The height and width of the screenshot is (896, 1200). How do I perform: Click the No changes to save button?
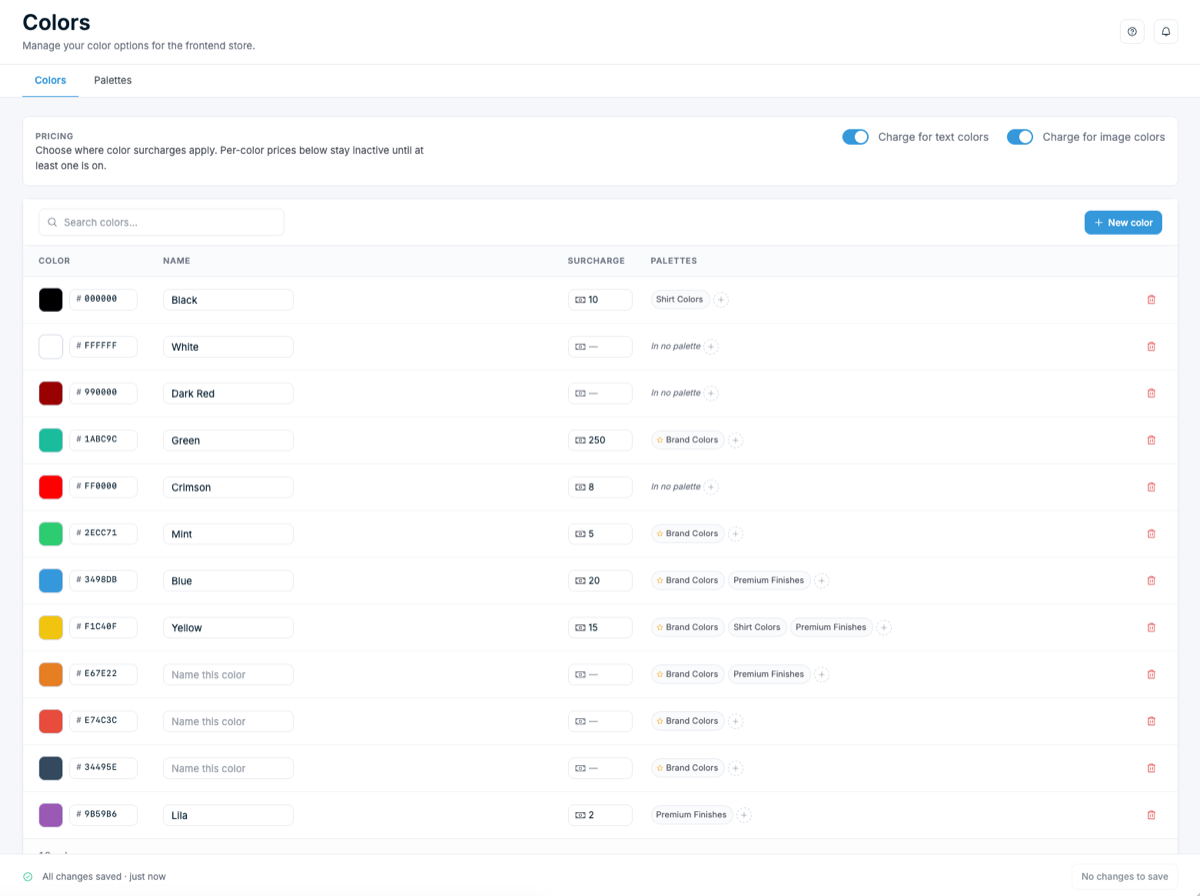pos(1124,876)
